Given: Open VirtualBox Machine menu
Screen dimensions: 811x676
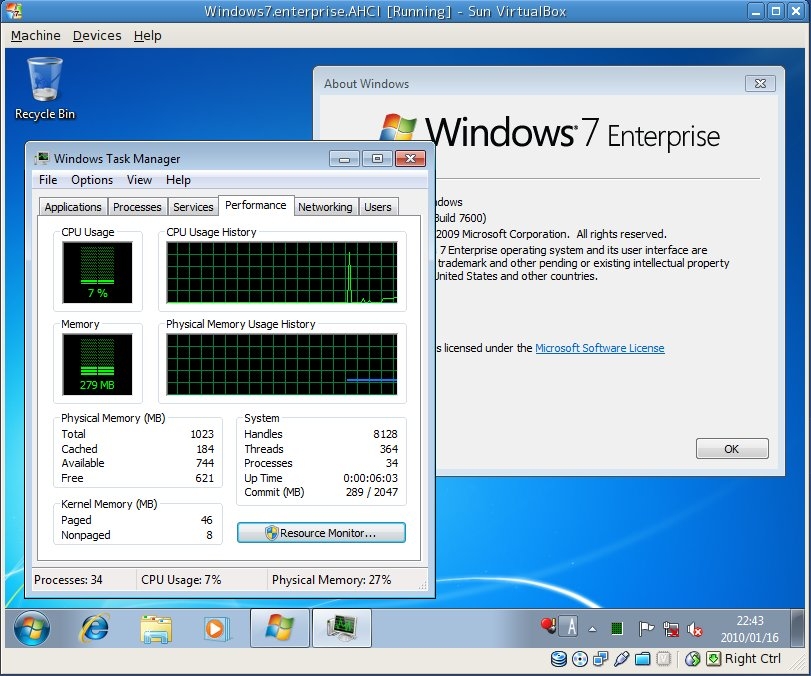Looking at the screenshot, I should point(36,36).
